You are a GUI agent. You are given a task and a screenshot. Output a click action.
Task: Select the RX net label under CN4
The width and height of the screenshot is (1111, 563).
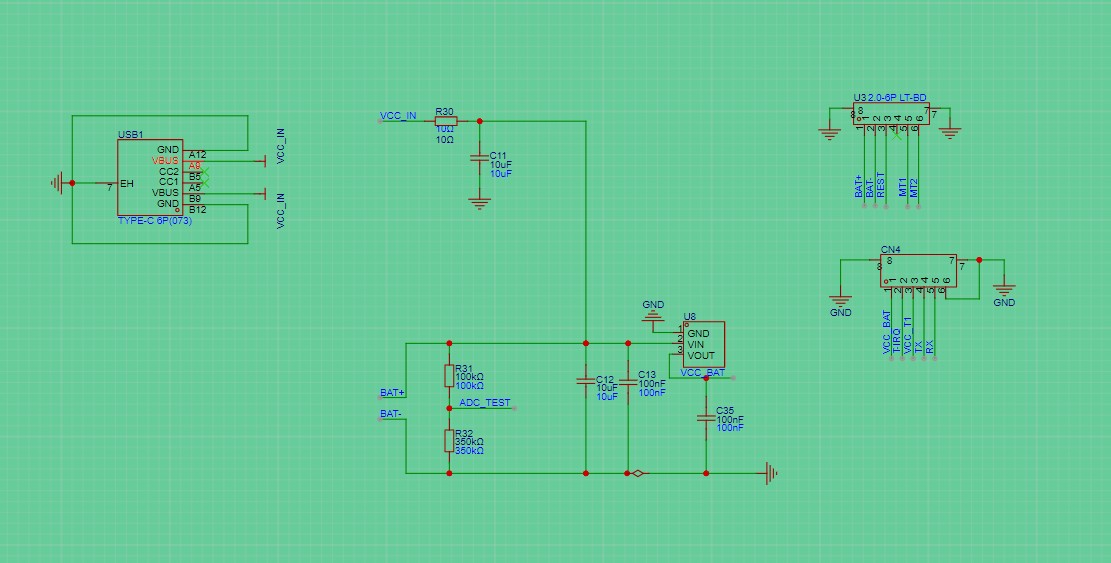[x=930, y=347]
